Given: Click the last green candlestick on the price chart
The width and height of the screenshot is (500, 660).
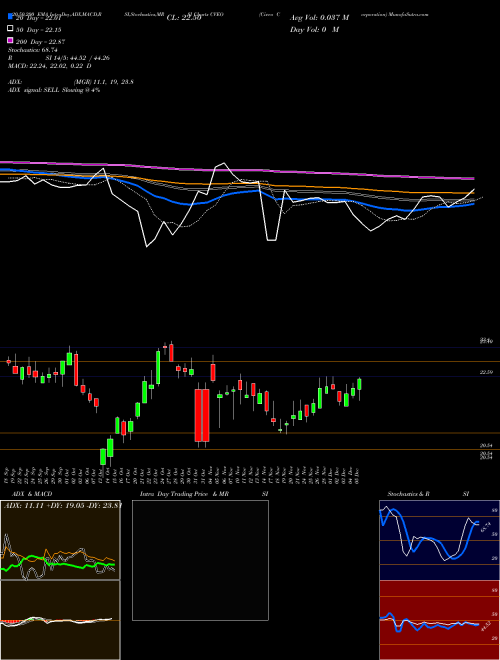Looking at the screenshot, I should pos(359,385).
